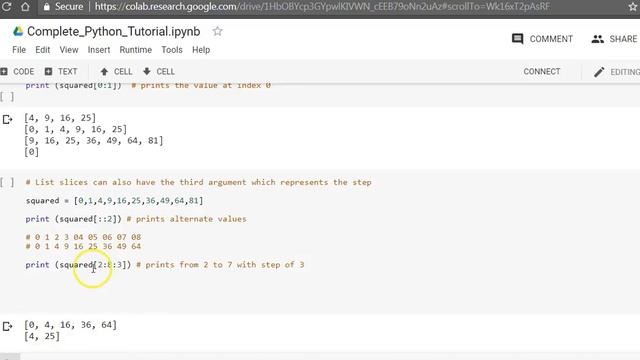Open the Help menu
This screenshot has height=360, width=640.
[x=201, y=50]
